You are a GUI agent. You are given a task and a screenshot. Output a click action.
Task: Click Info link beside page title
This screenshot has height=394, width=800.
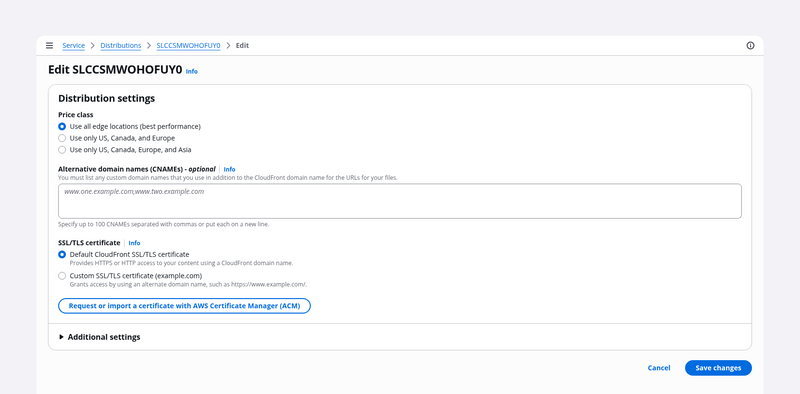191,71
